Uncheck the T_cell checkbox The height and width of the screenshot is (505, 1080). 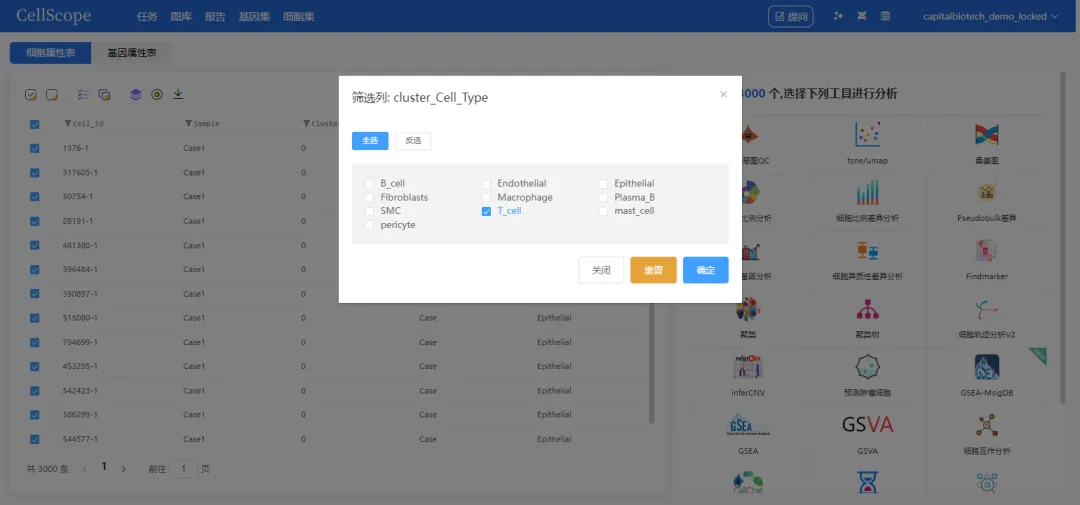(x=487, y=212)
